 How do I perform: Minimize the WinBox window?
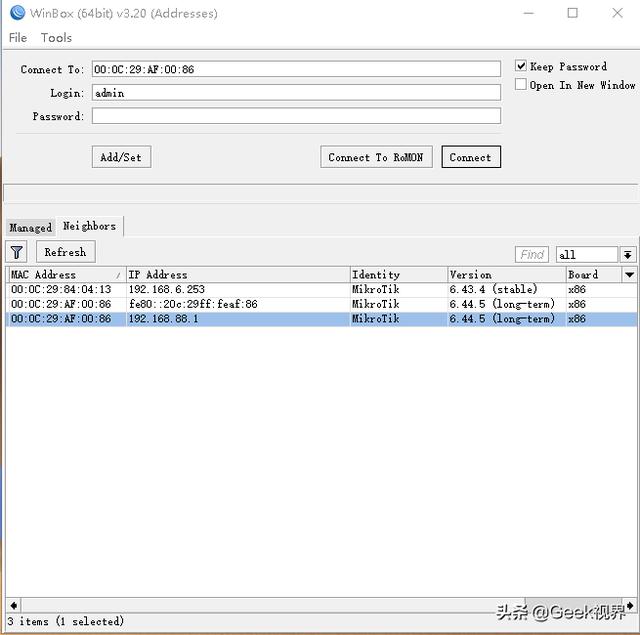529,13
